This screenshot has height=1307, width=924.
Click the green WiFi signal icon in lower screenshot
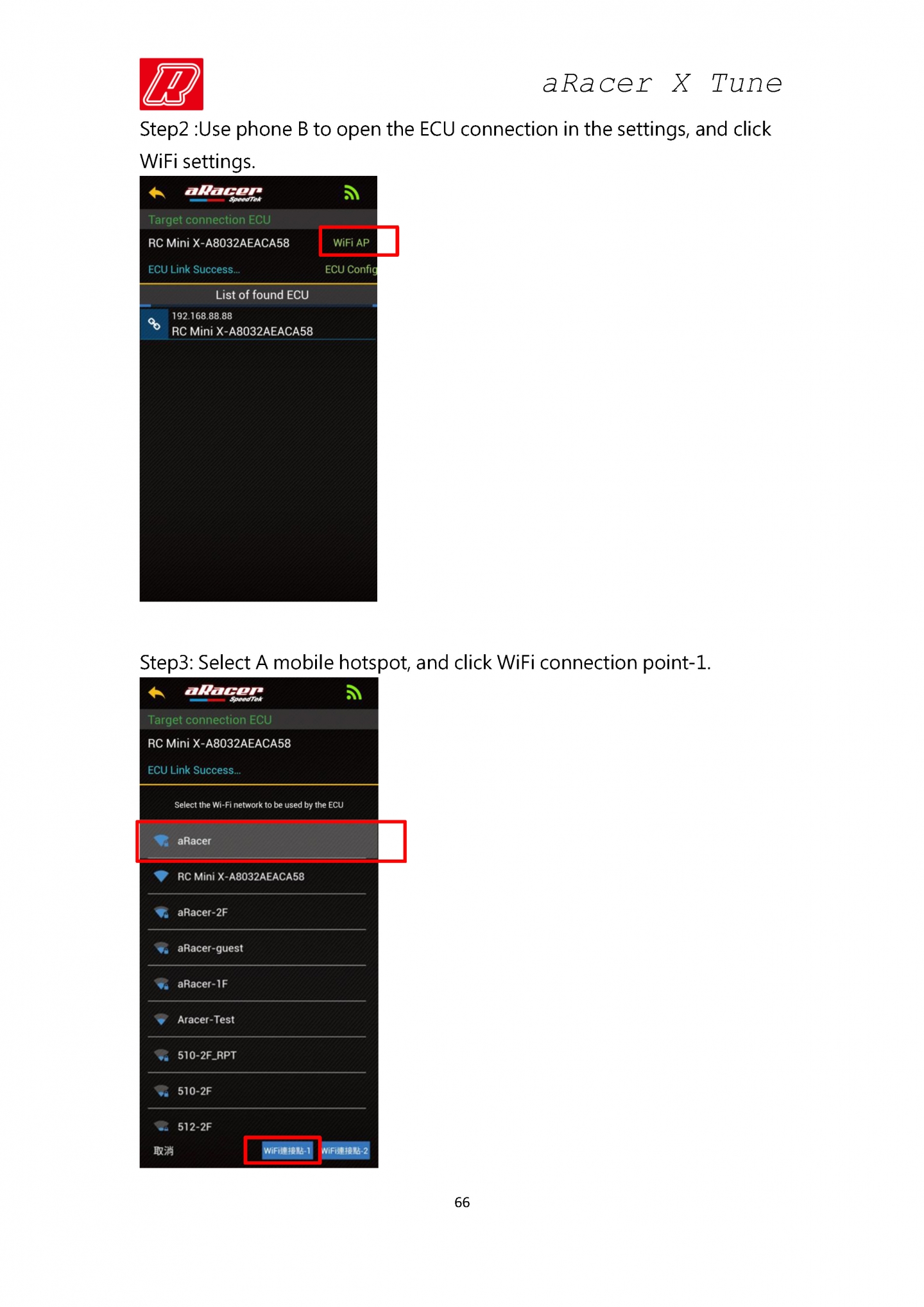coord(354,692)
